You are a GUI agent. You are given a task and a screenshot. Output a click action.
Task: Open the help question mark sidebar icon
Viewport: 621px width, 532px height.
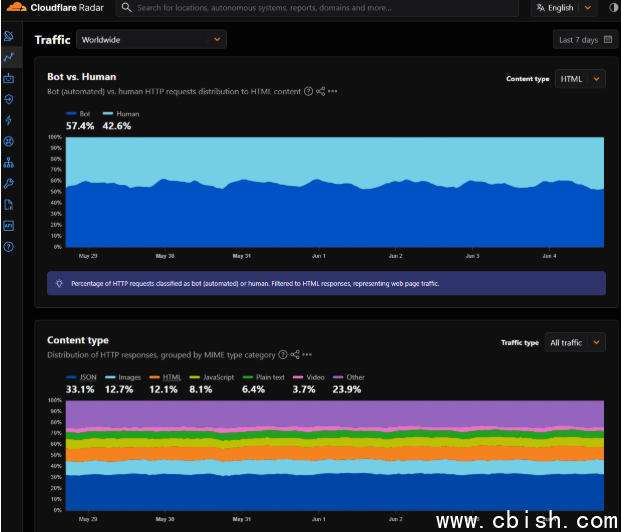[9, 247]
